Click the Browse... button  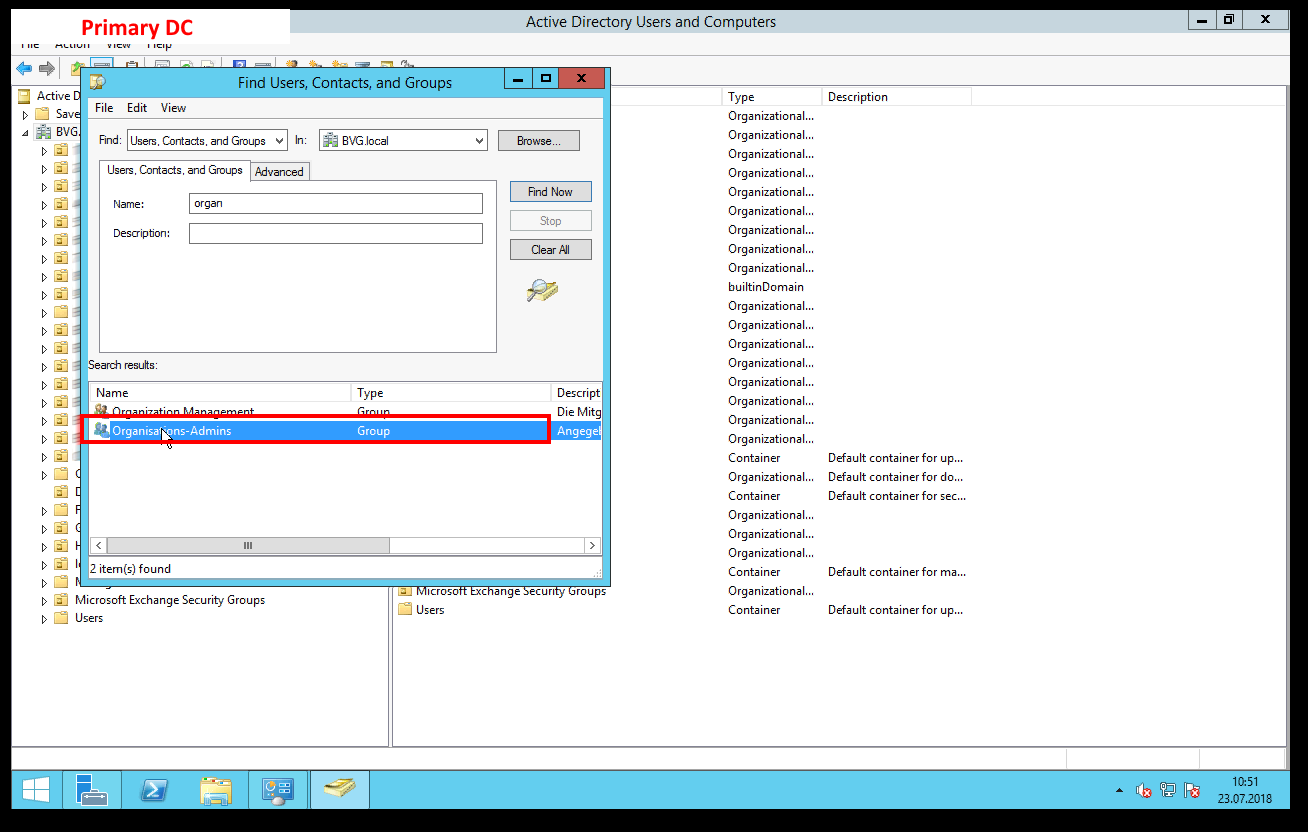(x=539, y=141)
